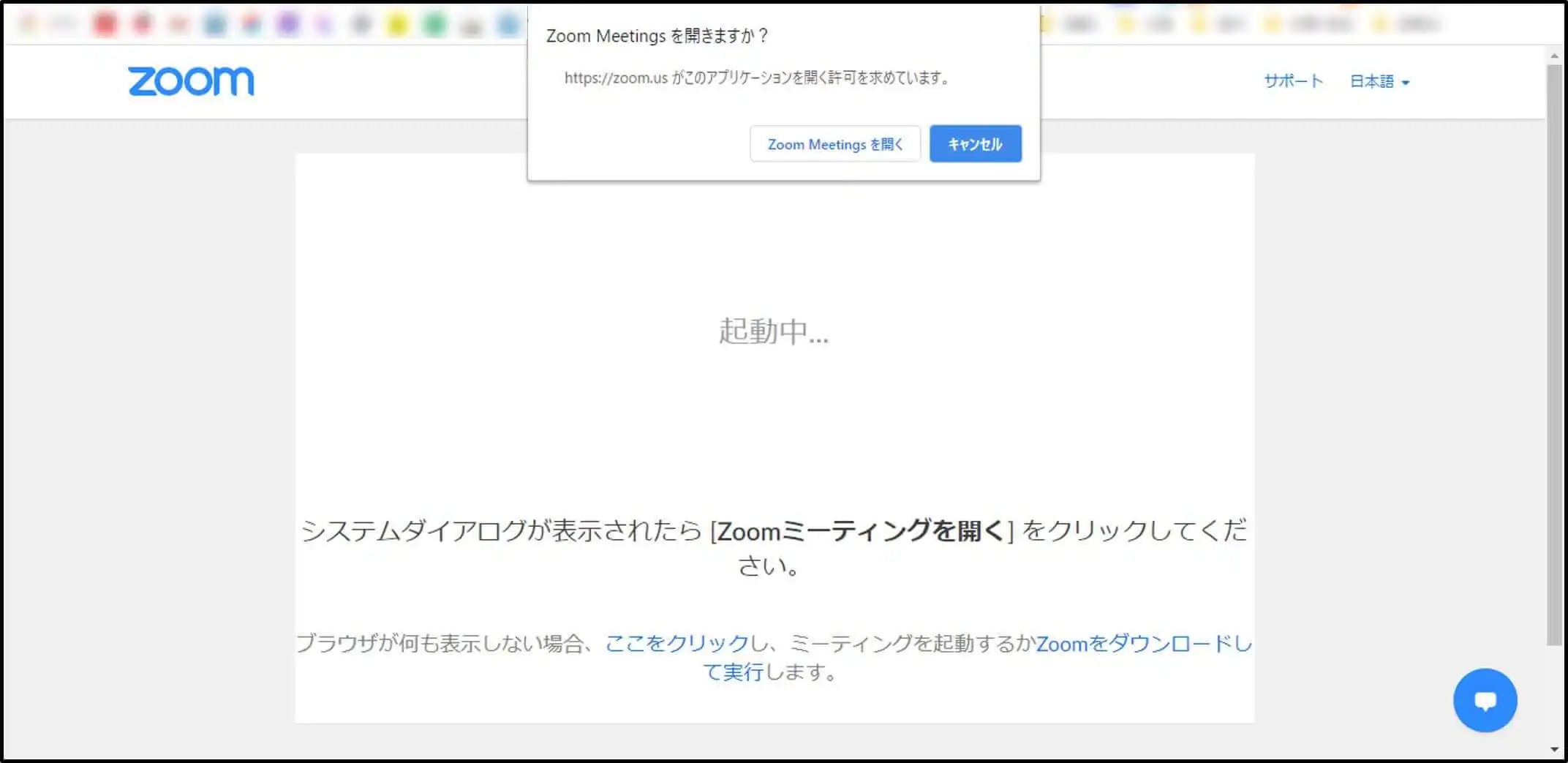Click the '起動中...' status text

click(x=774, y=331)
